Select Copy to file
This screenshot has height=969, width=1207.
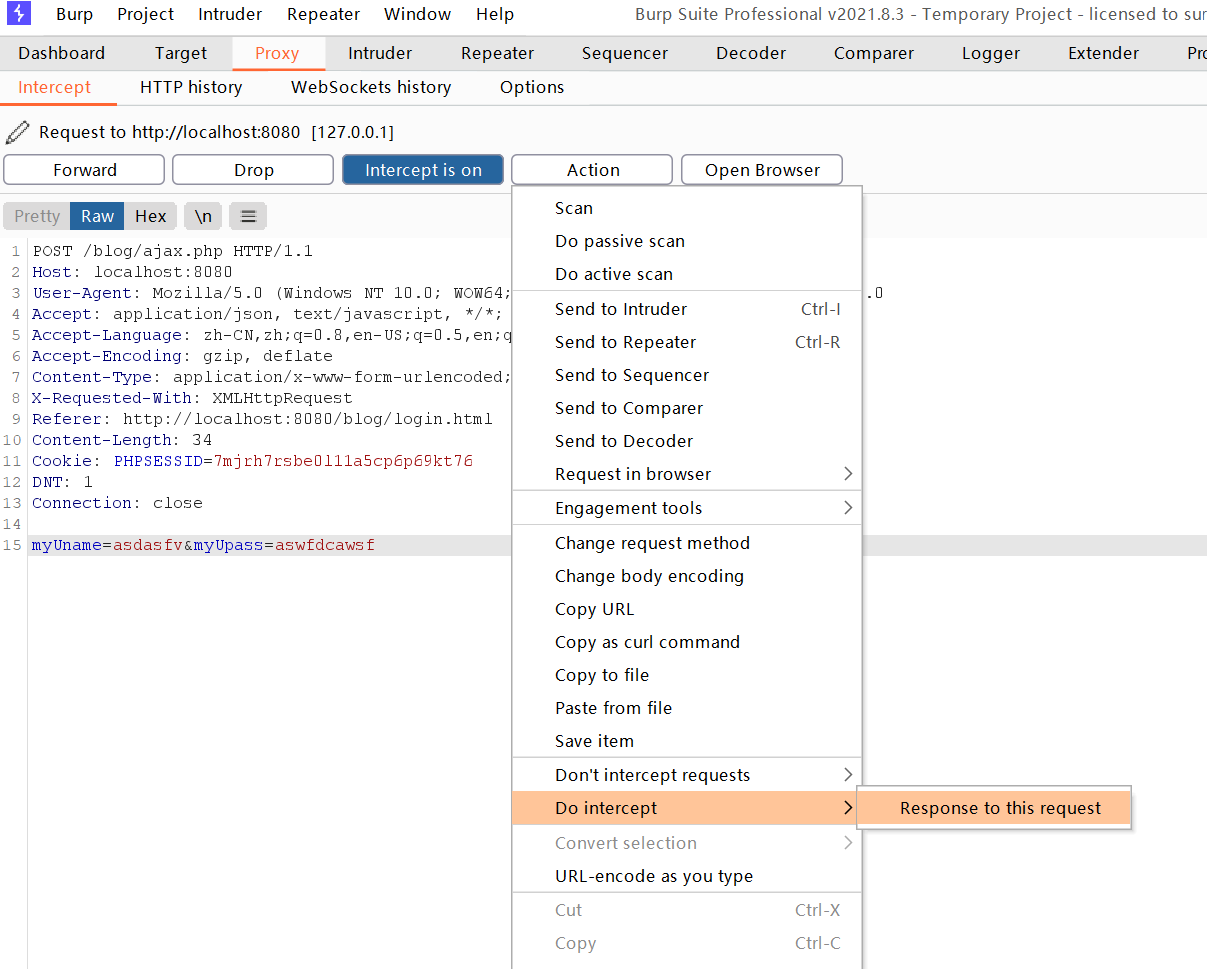pyautogui.click(x=687, y=675)
